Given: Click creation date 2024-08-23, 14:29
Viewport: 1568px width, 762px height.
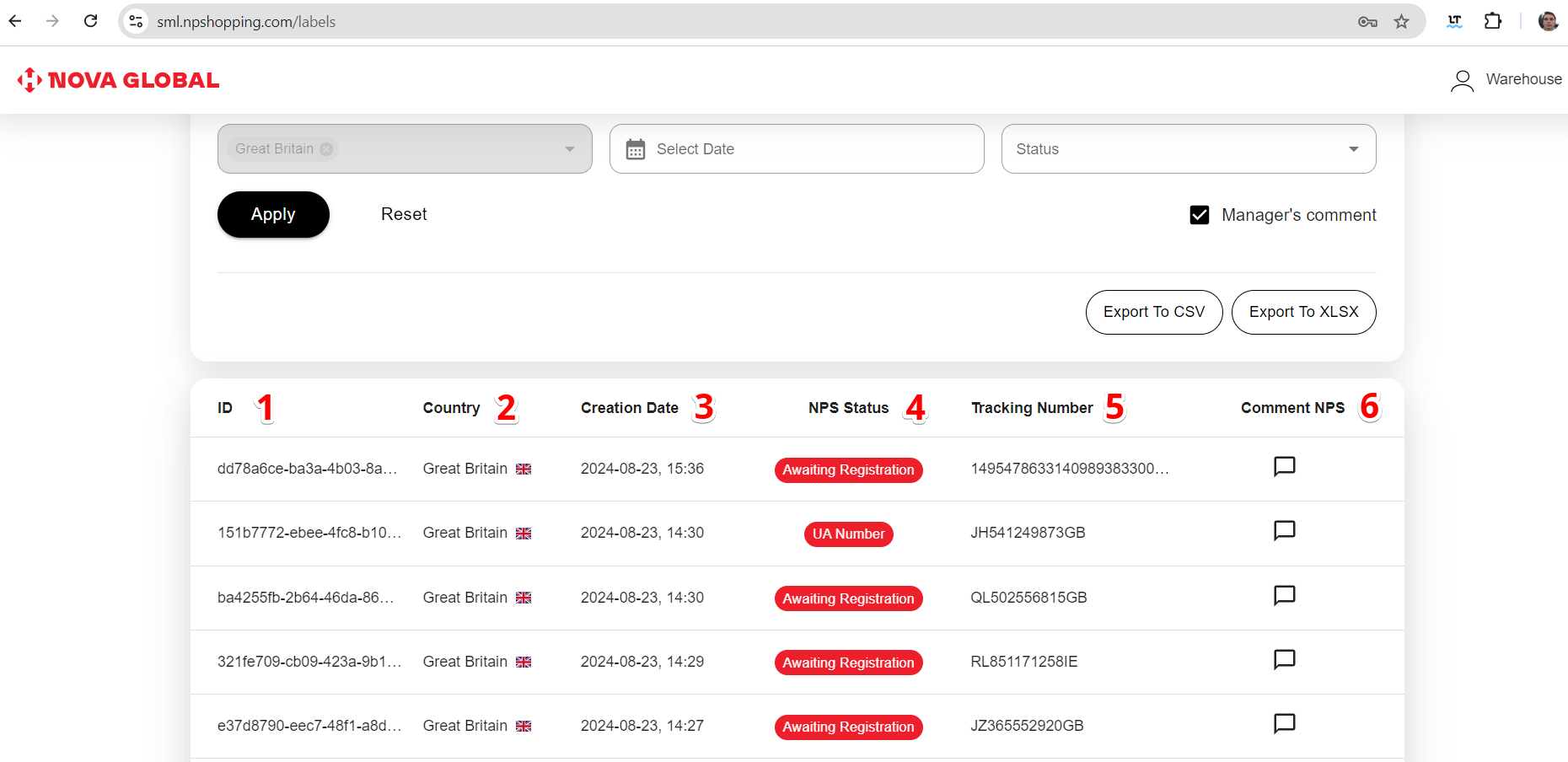Looking at the screenshot, I should pos(642,662).
